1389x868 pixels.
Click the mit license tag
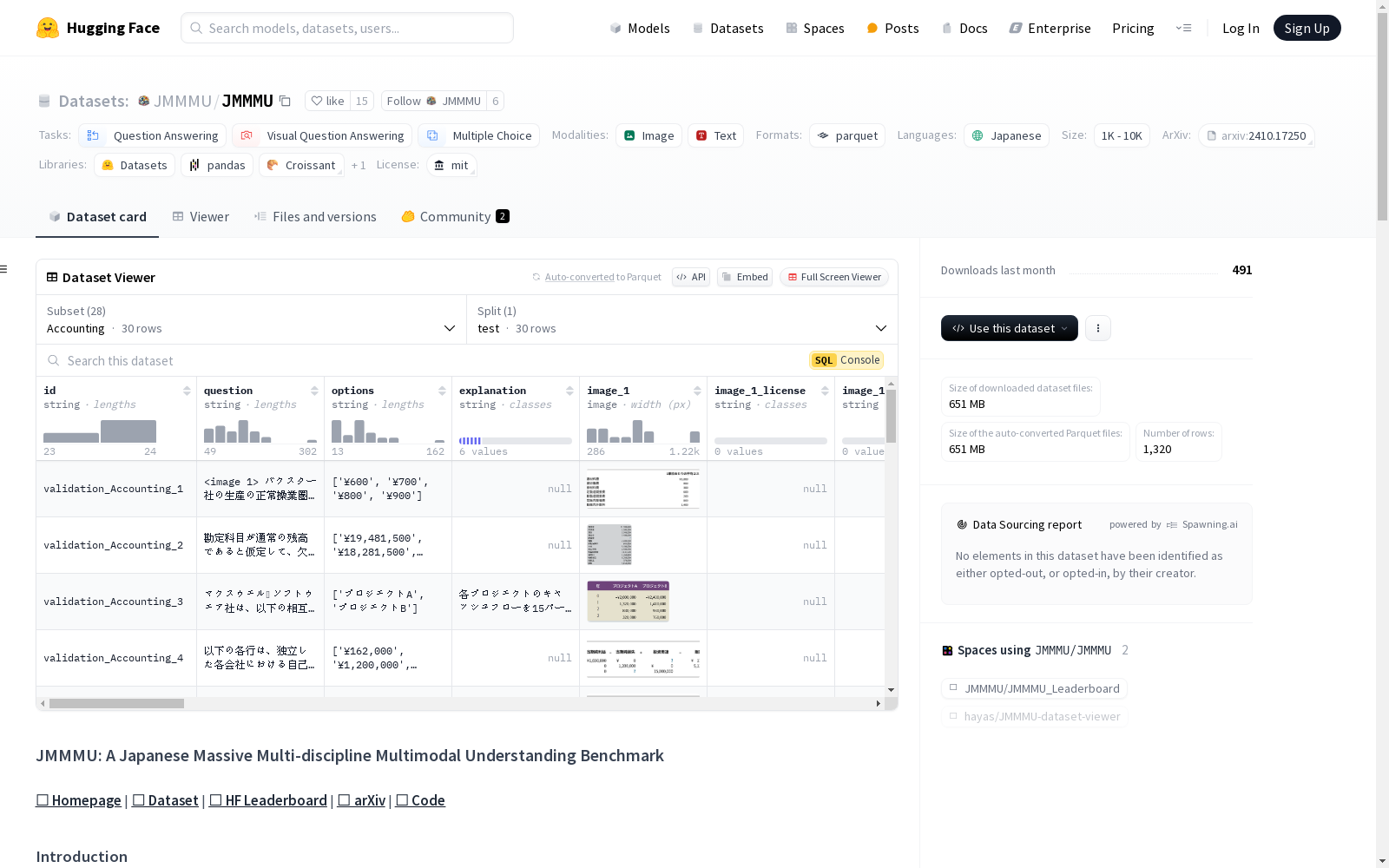[x=451, y=165]
